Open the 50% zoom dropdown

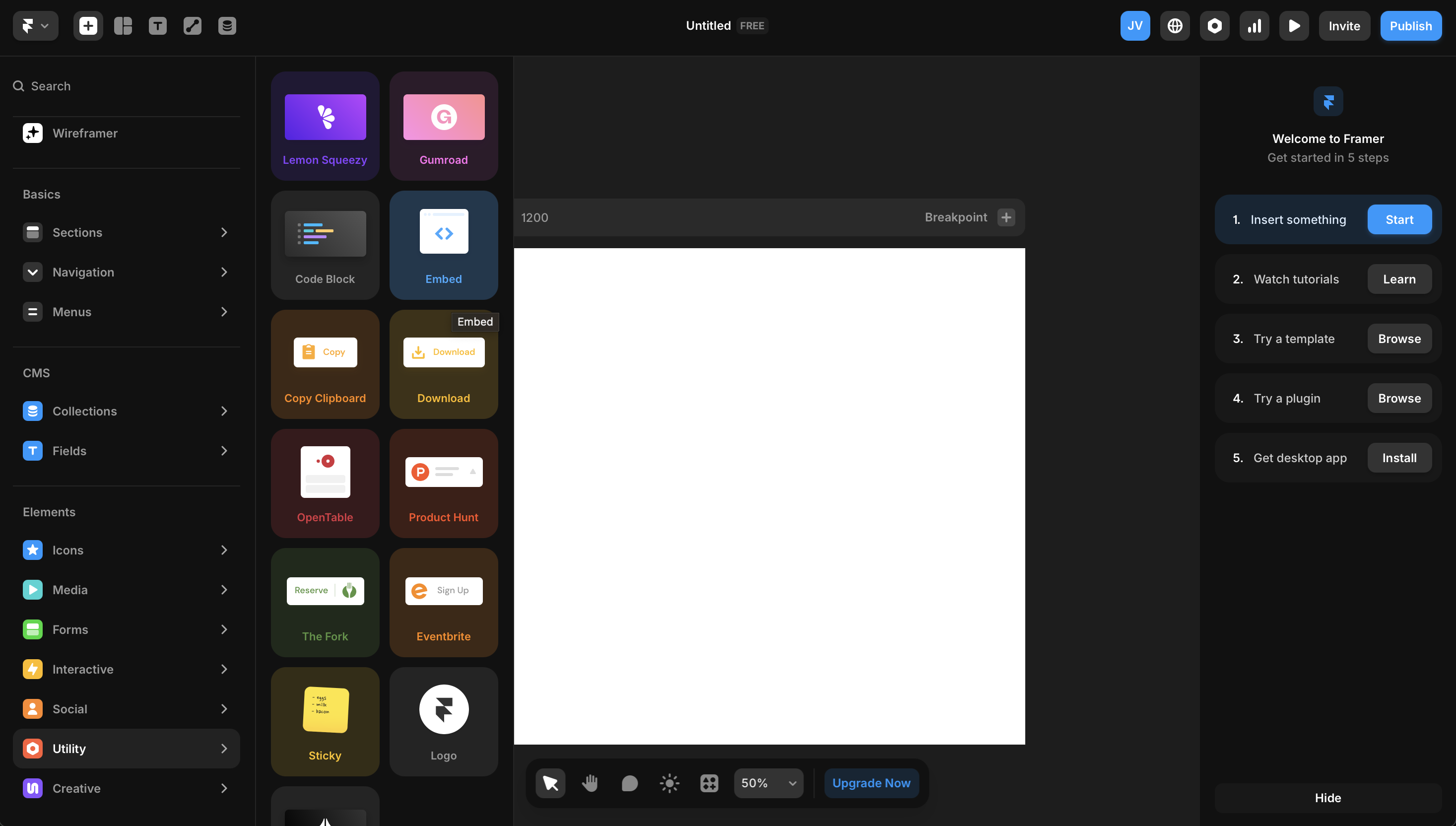(768, 783)
